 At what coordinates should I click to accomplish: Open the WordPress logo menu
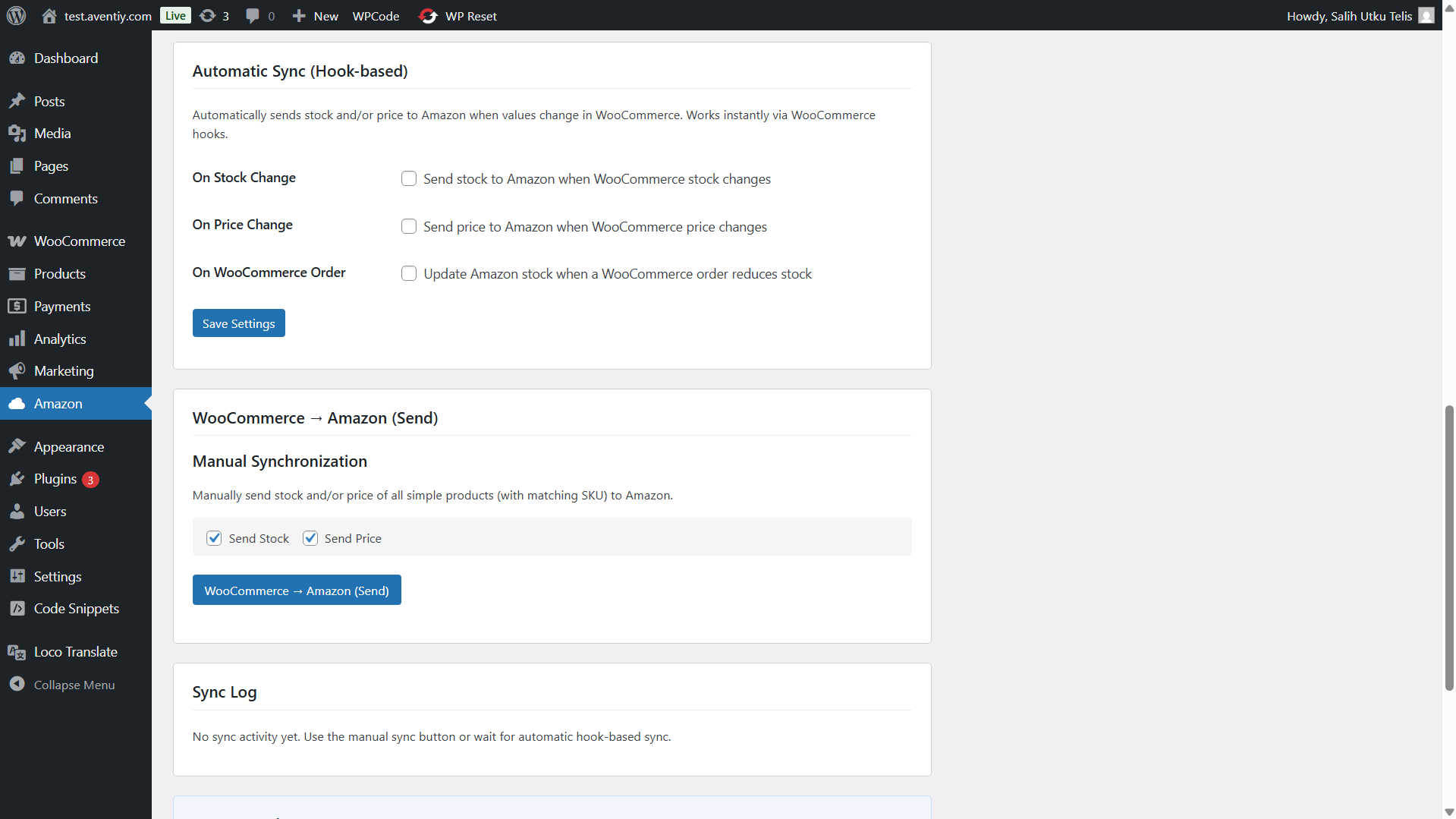click(16, 15)
